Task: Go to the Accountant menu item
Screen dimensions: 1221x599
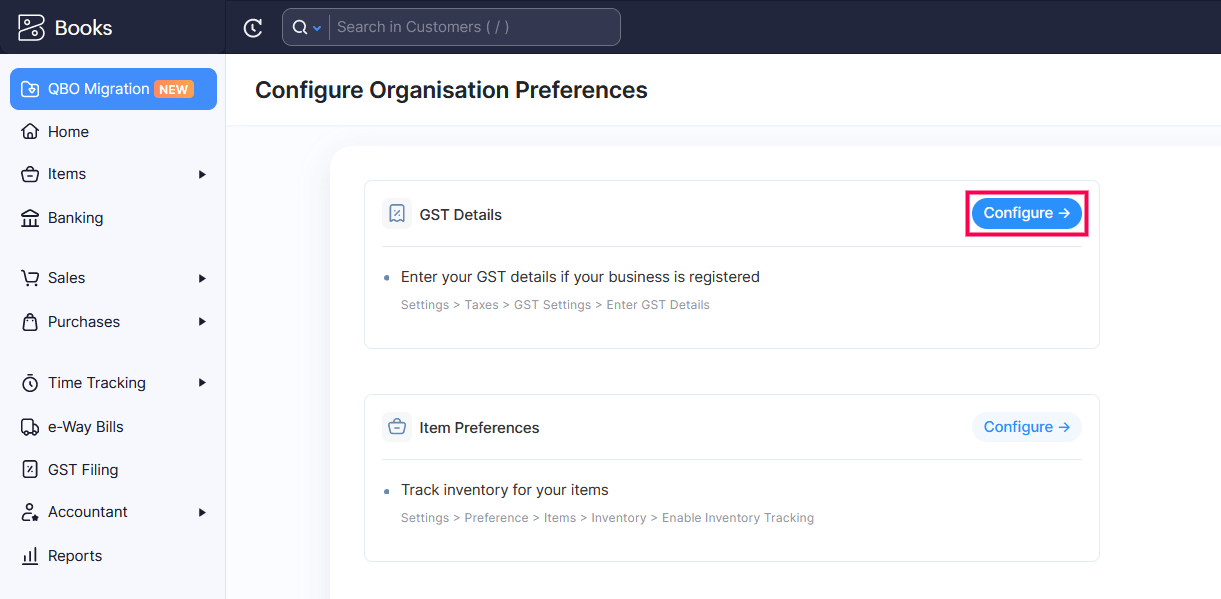Action: click(88, 512)
